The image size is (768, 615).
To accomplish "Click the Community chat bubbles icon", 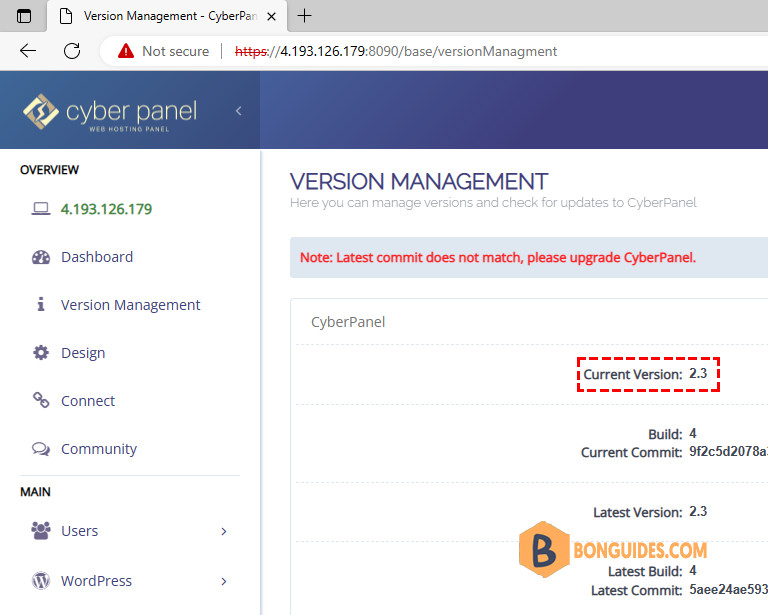I will click(x=41, y=449).
